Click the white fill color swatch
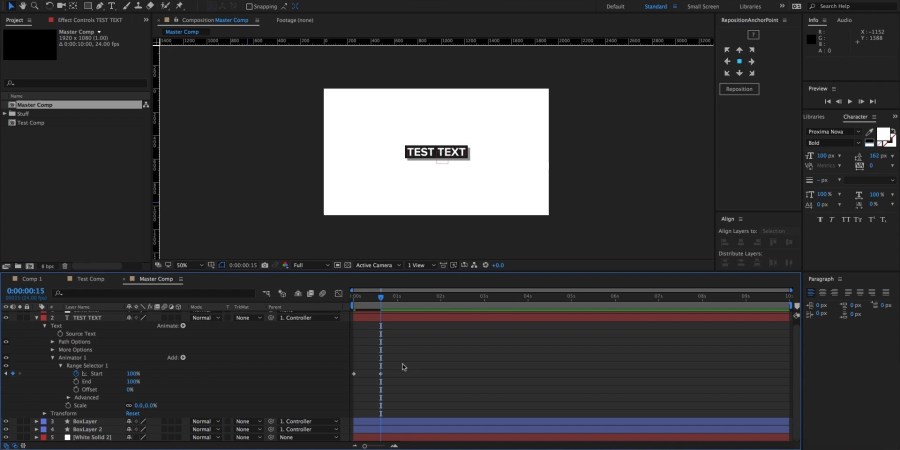This screenshot has width=900, height=450. 883,134
